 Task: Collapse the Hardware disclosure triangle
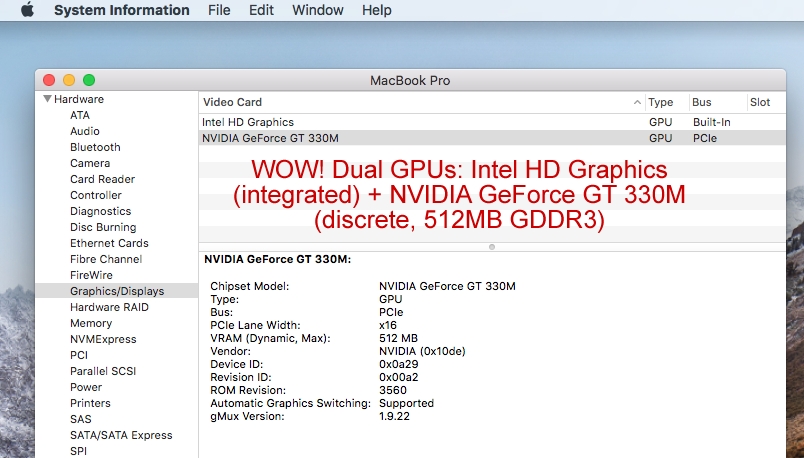tap(47, 99)
